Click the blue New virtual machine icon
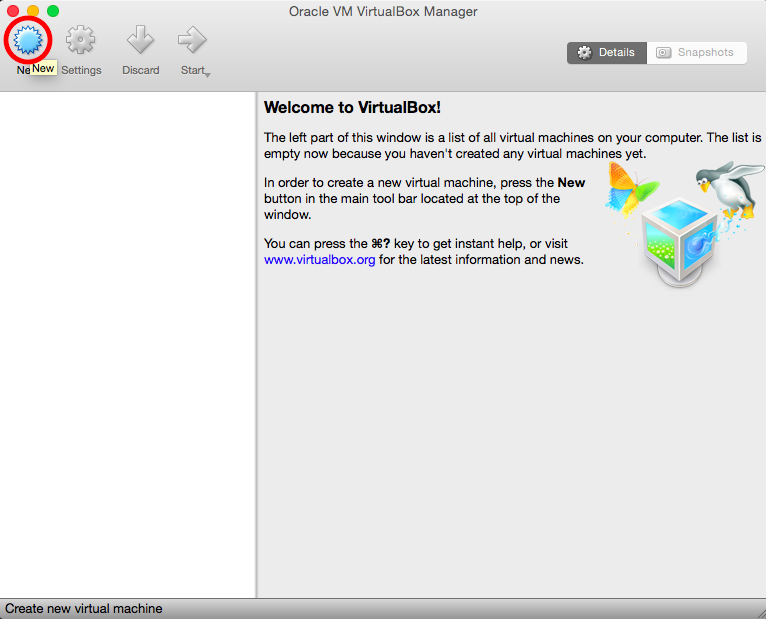The image size is (766, 619). 28,40
